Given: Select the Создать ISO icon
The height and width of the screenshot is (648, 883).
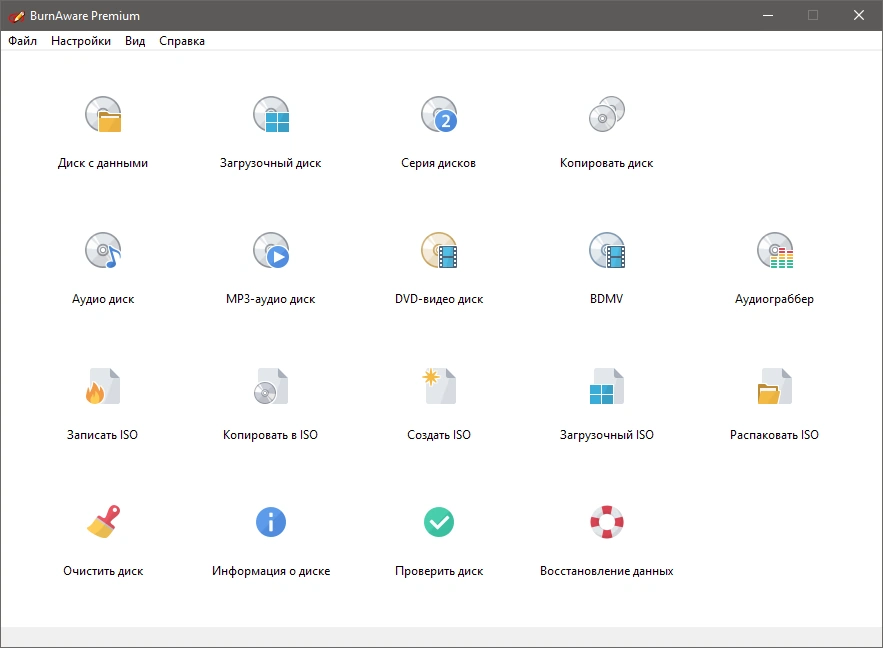Looking at the screenshot, I should pyautogui.click(x=439, y=386).
